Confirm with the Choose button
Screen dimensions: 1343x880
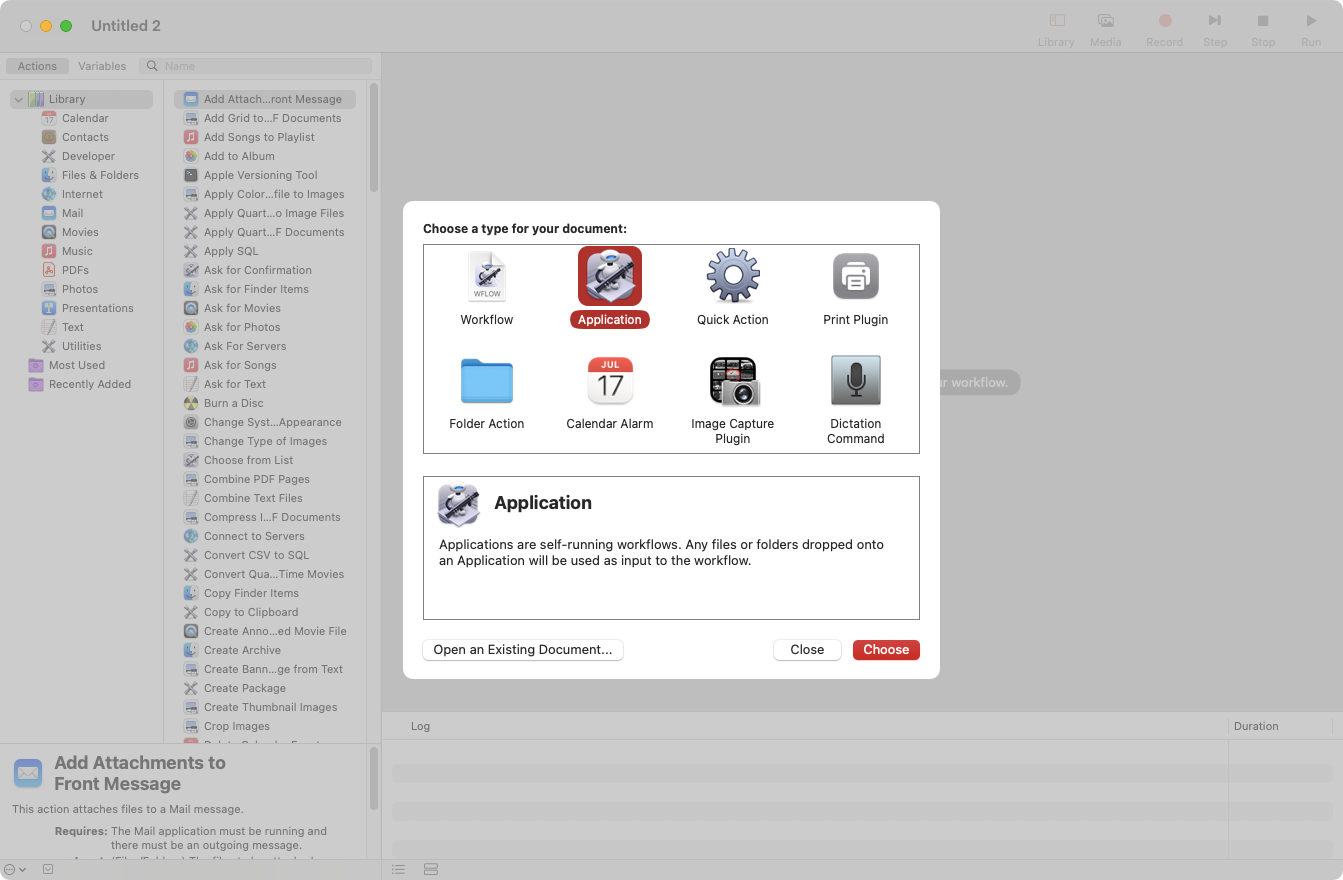pos(886,650)
